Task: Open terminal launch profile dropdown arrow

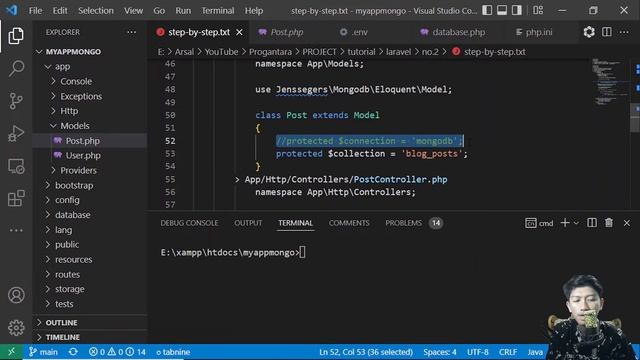Action: click(576, 223)
